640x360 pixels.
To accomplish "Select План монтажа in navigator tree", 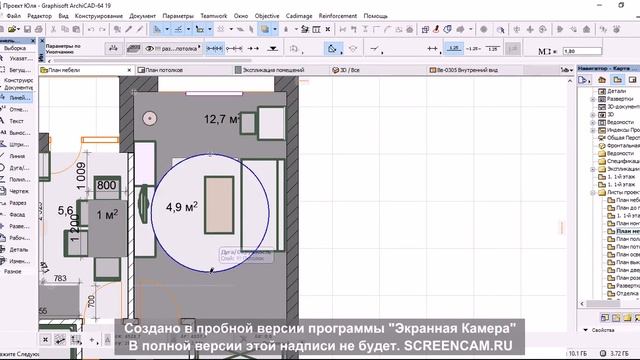I will click(x=628, y=224).
